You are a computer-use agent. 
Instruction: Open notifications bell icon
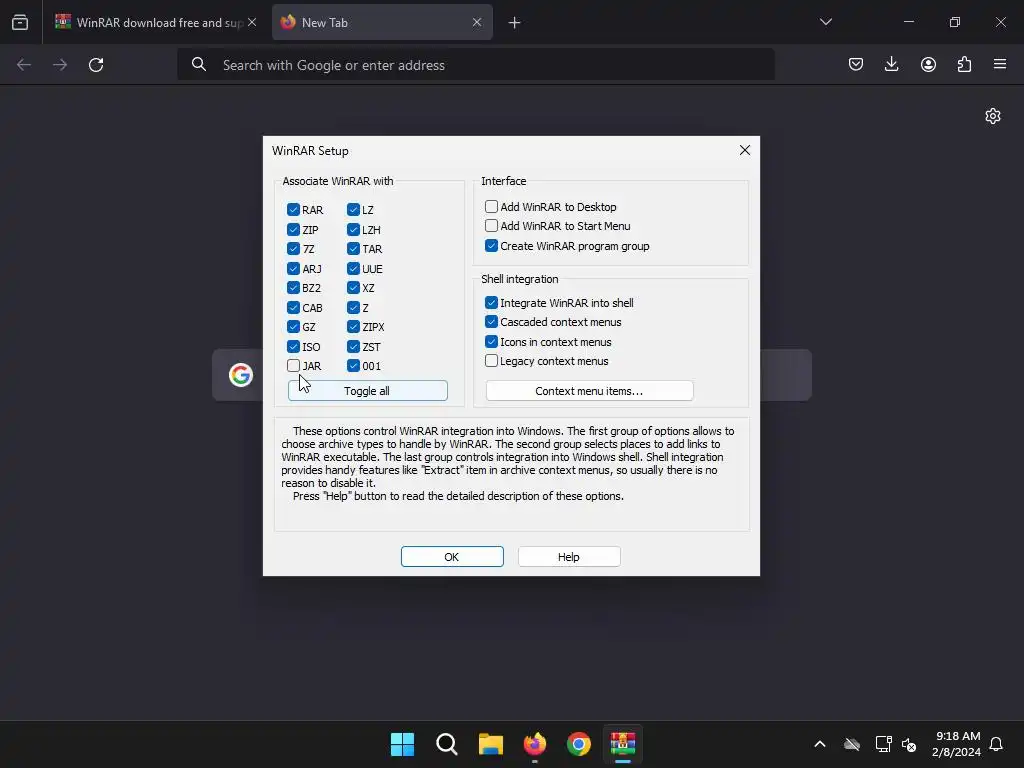(x=997, y=744)
